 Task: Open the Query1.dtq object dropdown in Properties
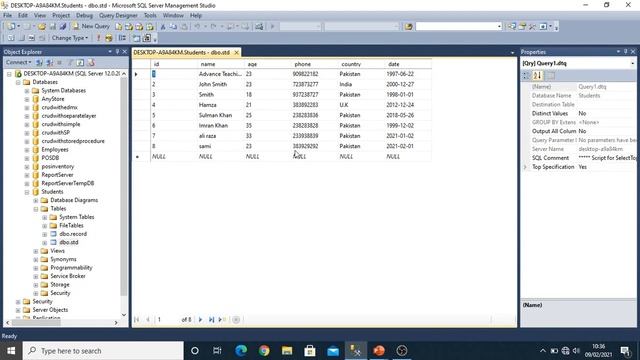(632, 63)
